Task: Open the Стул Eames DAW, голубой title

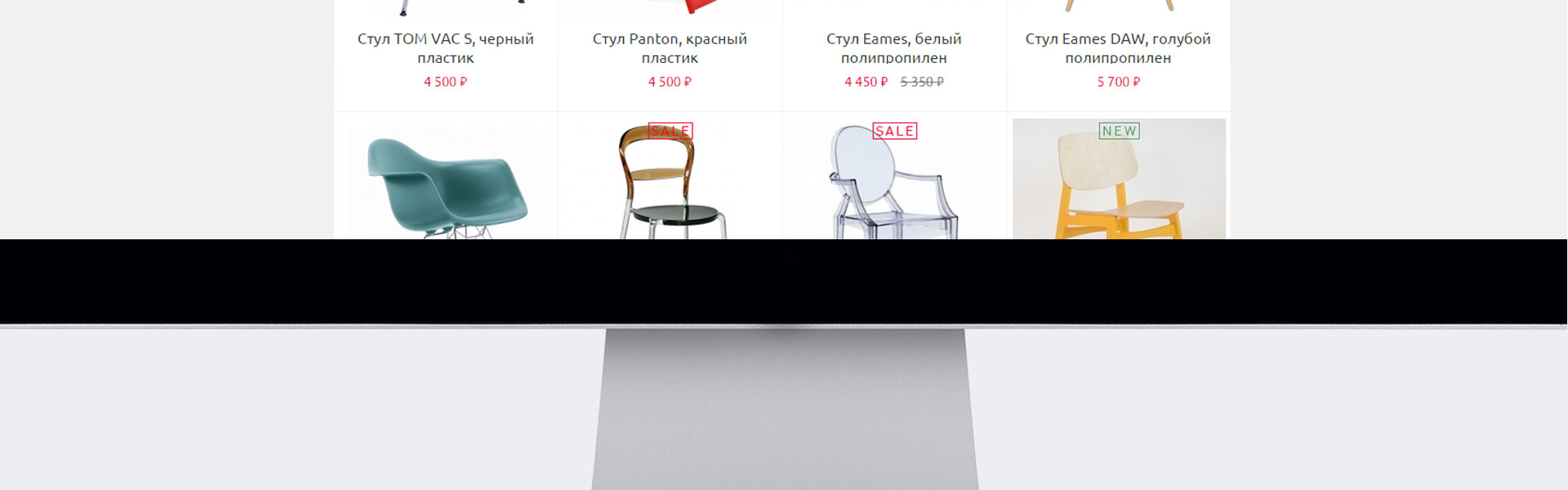Action: coord(1118,48)
